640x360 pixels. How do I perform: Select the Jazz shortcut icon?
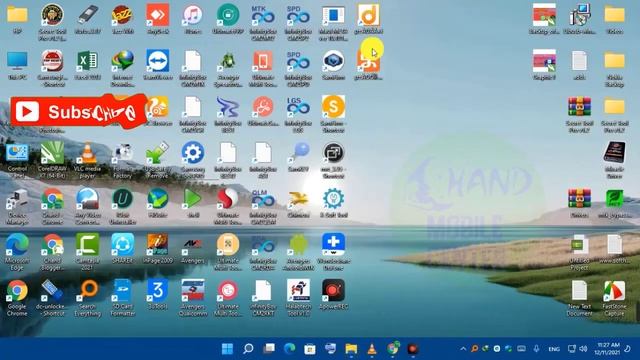[x=122, y=19]
